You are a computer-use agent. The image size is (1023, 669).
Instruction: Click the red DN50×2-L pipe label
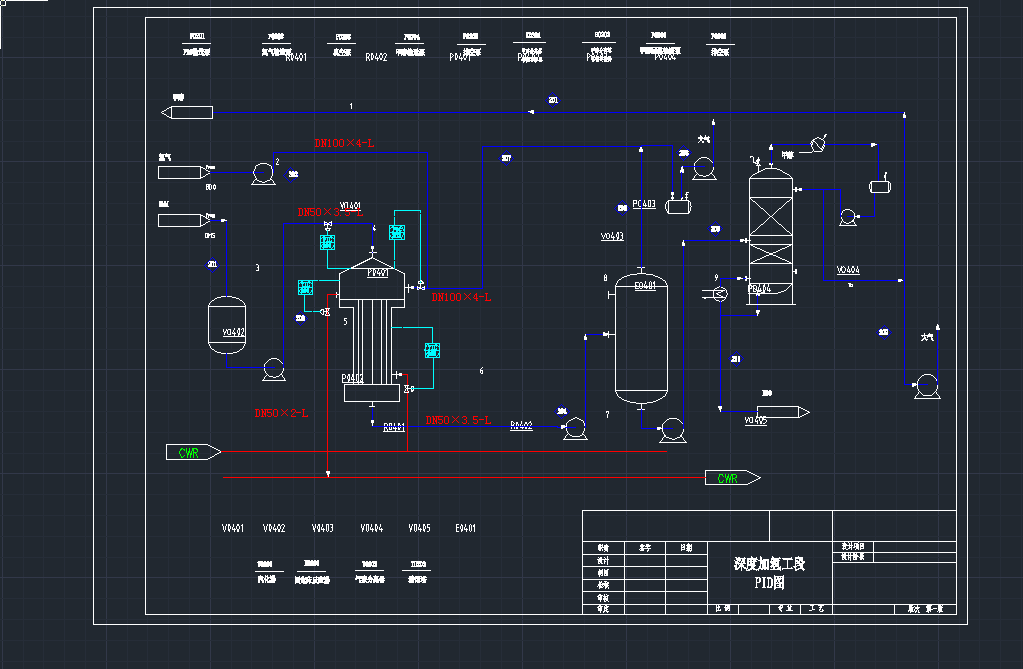pyautogui.click(x=281, y=413)
